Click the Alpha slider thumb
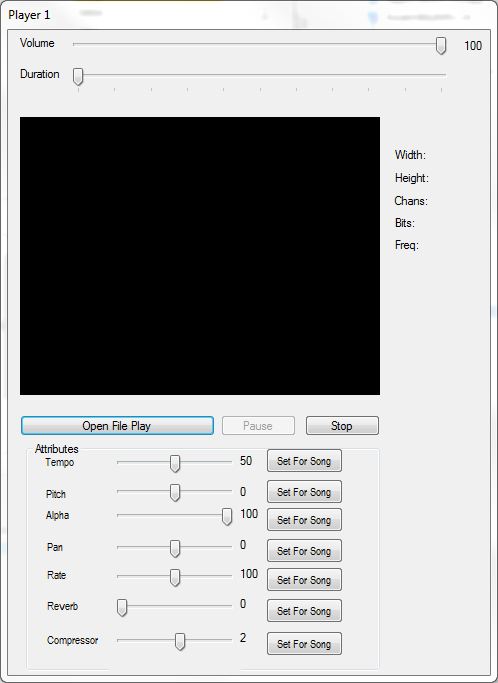Viewport: 498px width, 683px height. (x=227, y=517)
